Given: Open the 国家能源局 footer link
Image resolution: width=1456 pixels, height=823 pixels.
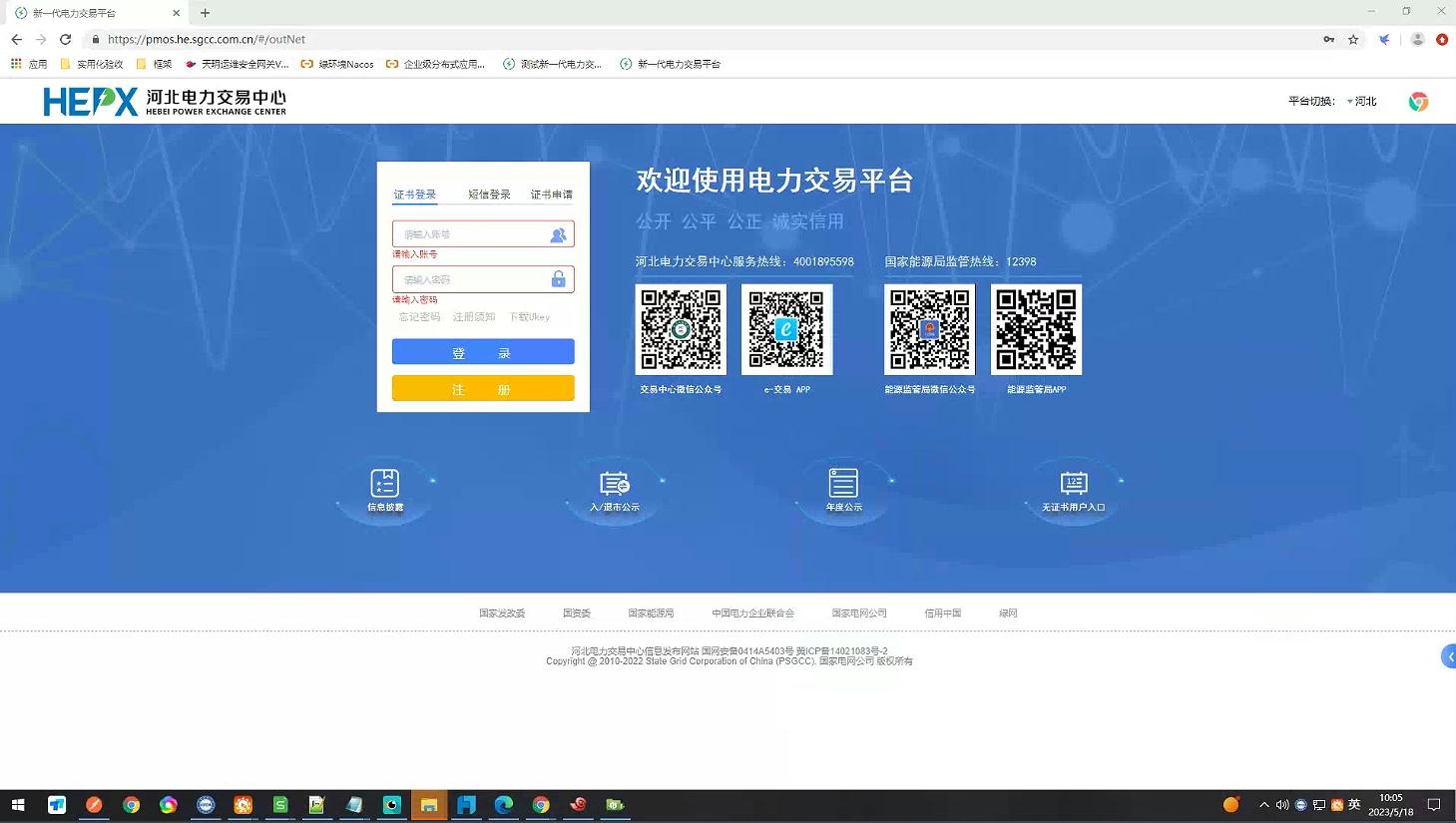Looking at the screenshot, I should 651,614.
